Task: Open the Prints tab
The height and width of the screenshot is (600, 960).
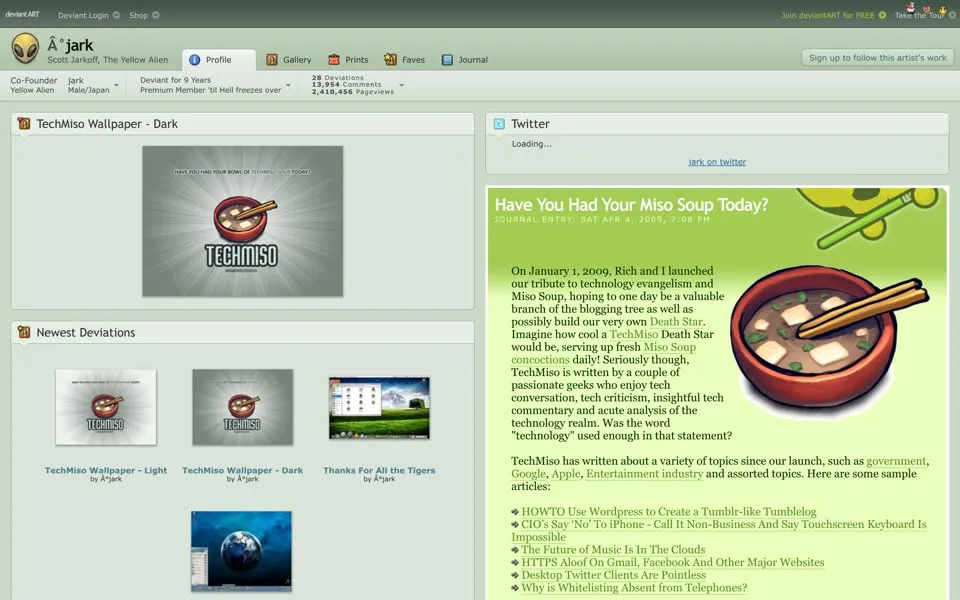Action: coord(348,59)
